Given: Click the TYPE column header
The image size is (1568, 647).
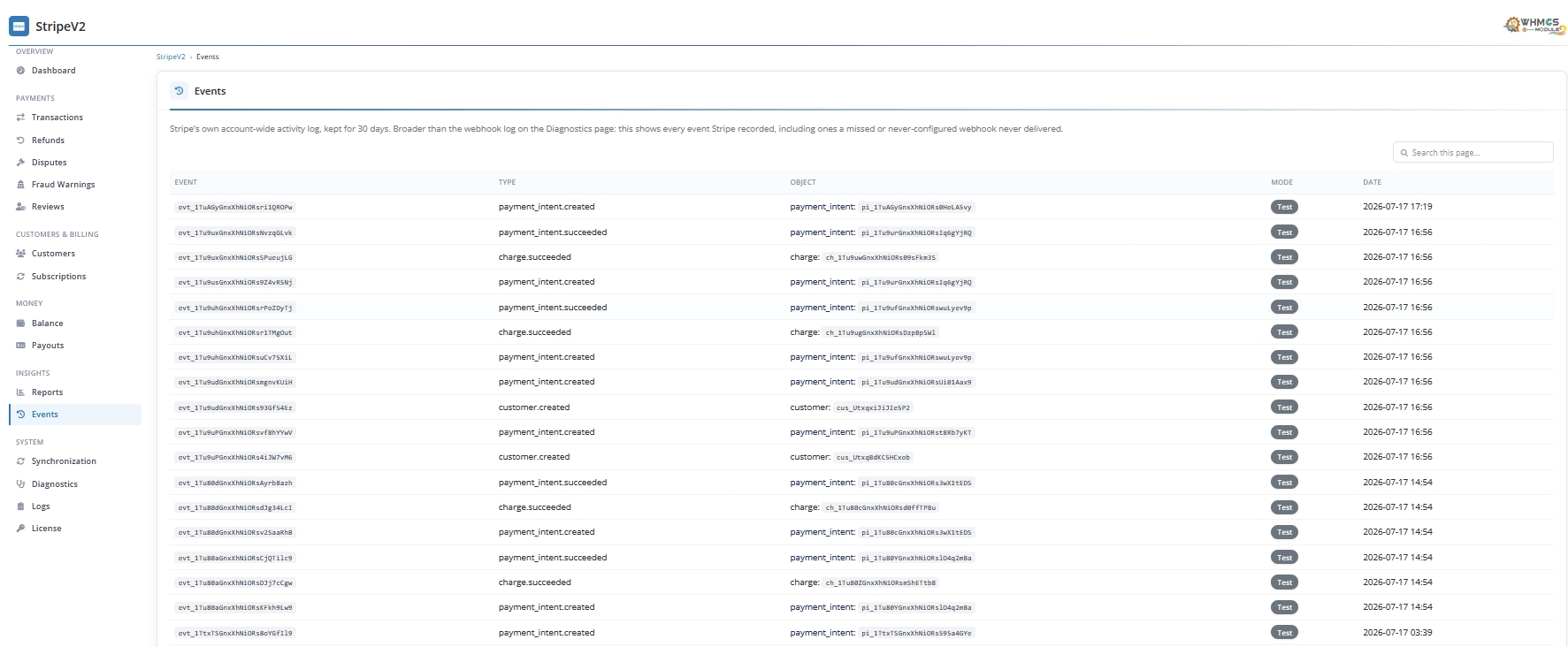Looking at the screenshot, I should [507, 182].
